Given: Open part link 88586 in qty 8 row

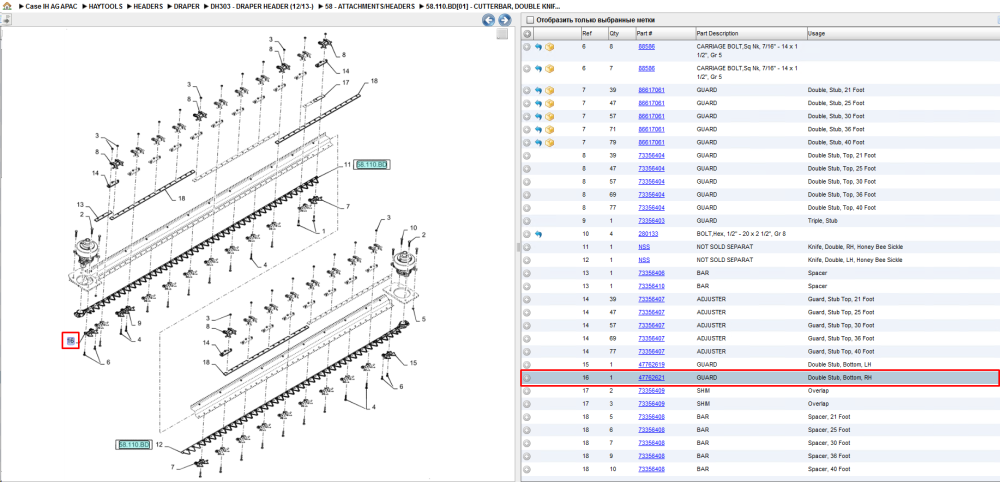Looking at the screenshot, I should click(646, 47).
